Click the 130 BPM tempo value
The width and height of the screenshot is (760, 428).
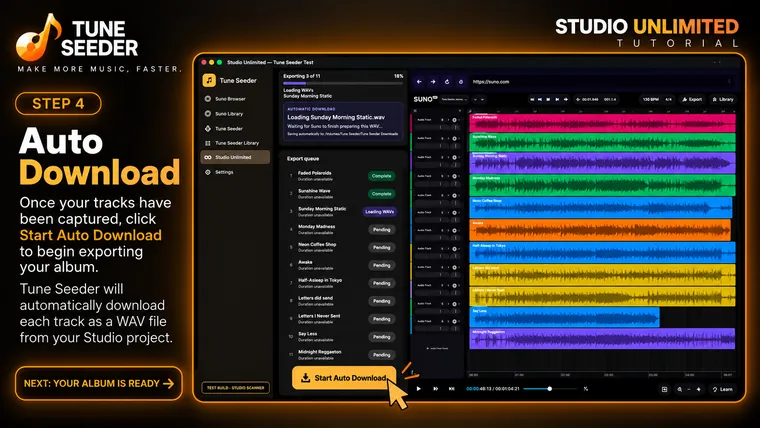650,99
